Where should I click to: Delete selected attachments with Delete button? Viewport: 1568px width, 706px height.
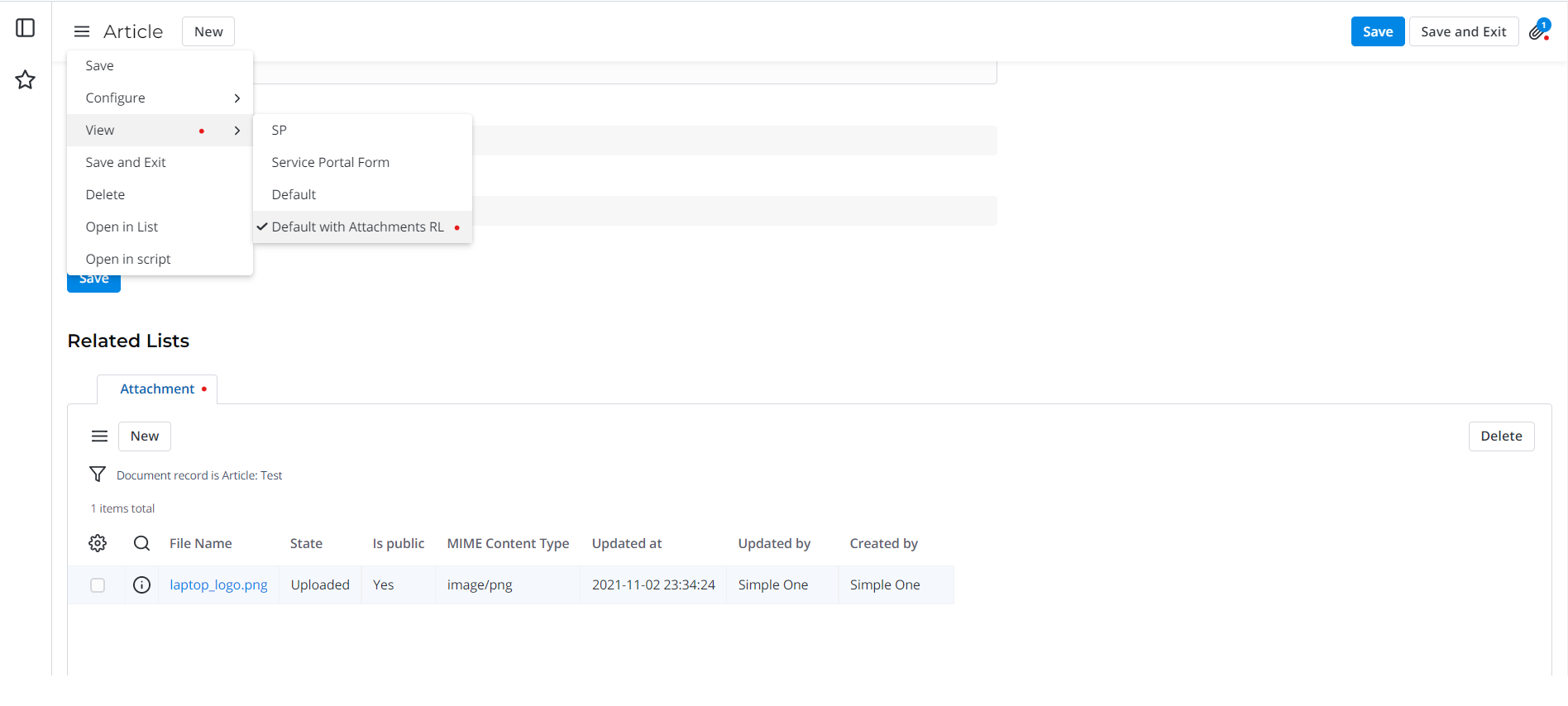tap(1500, 436)
